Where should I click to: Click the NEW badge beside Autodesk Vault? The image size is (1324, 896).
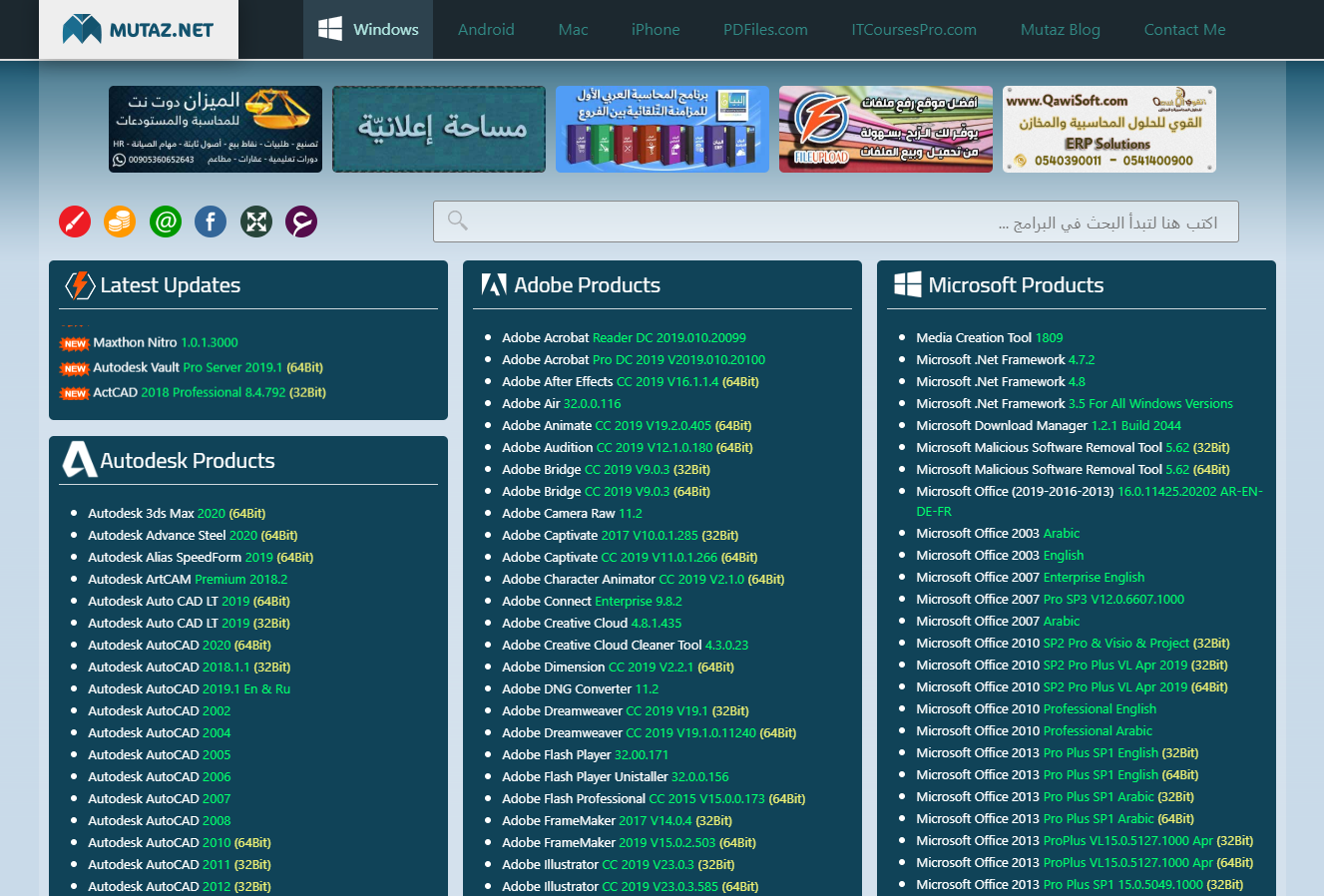[75, 368]
